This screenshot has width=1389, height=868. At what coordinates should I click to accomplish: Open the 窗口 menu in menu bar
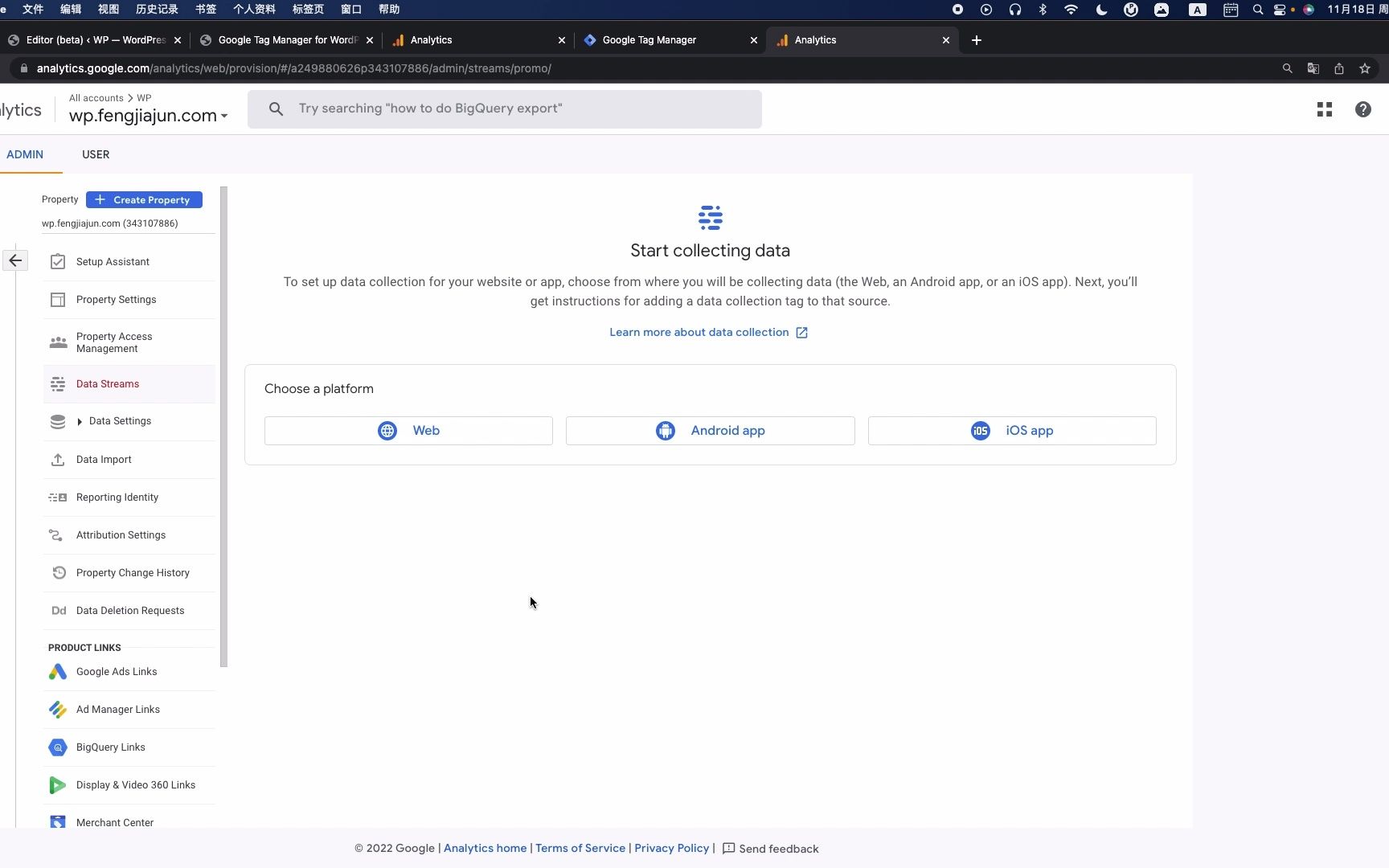point(351,10)
